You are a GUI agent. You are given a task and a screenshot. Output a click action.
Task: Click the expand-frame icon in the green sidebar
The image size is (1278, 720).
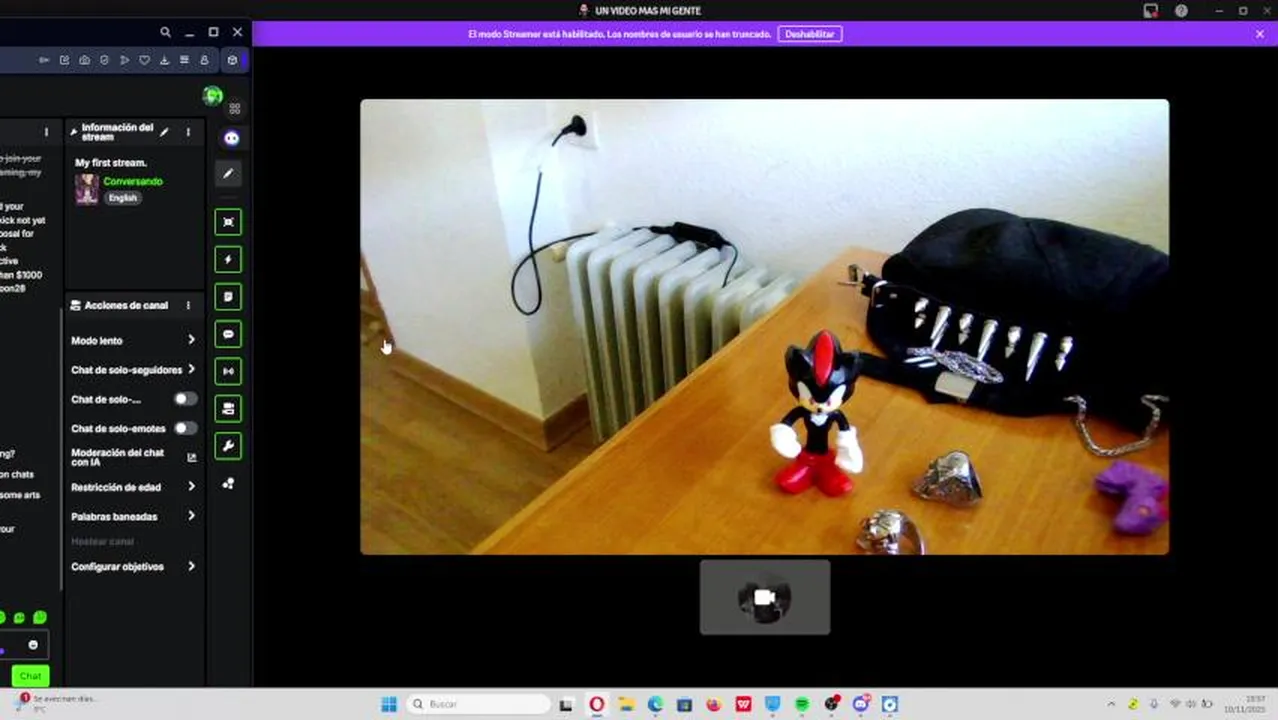coord(228,222)
